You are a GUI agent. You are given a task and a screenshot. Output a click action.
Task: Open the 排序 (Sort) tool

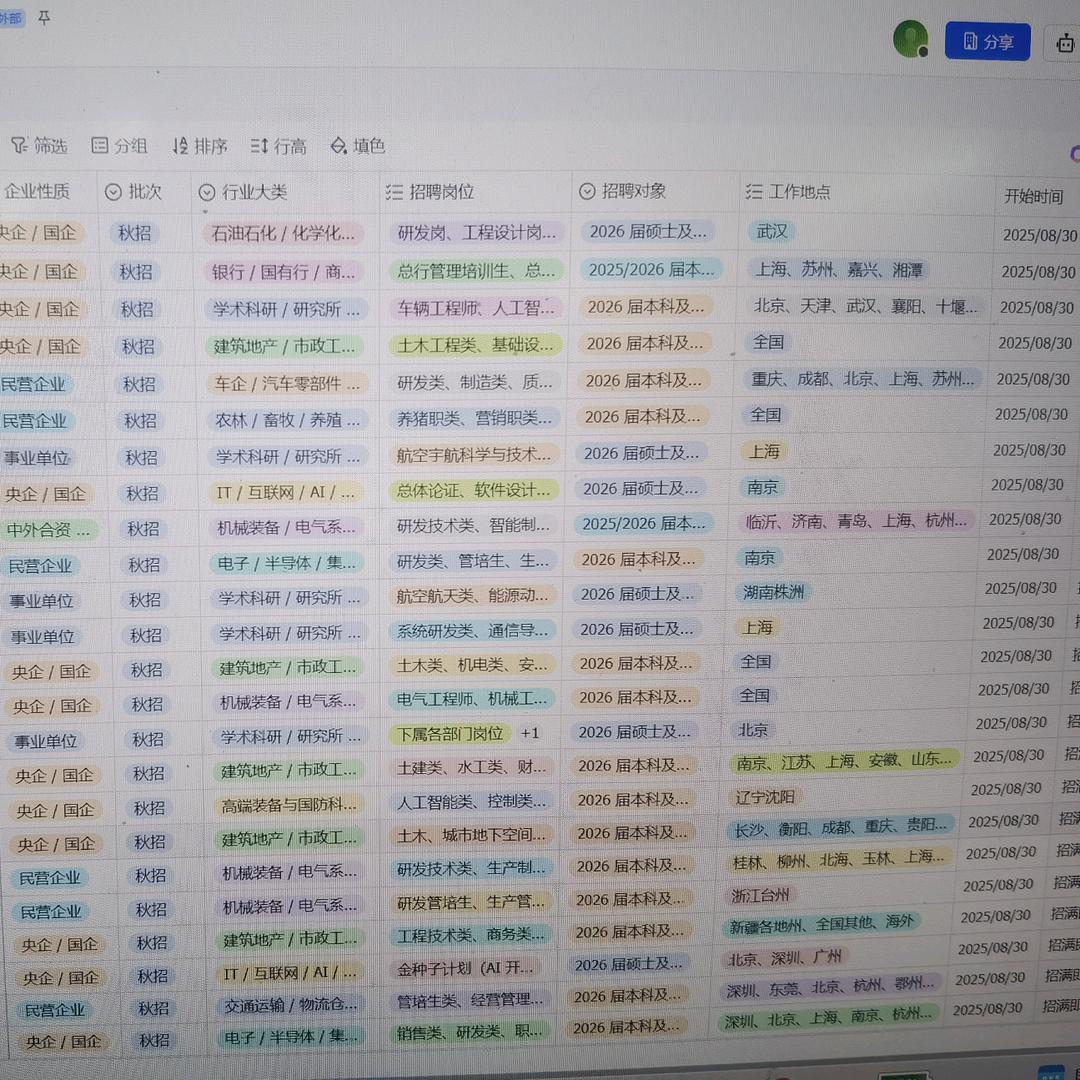tap(199, 146)
